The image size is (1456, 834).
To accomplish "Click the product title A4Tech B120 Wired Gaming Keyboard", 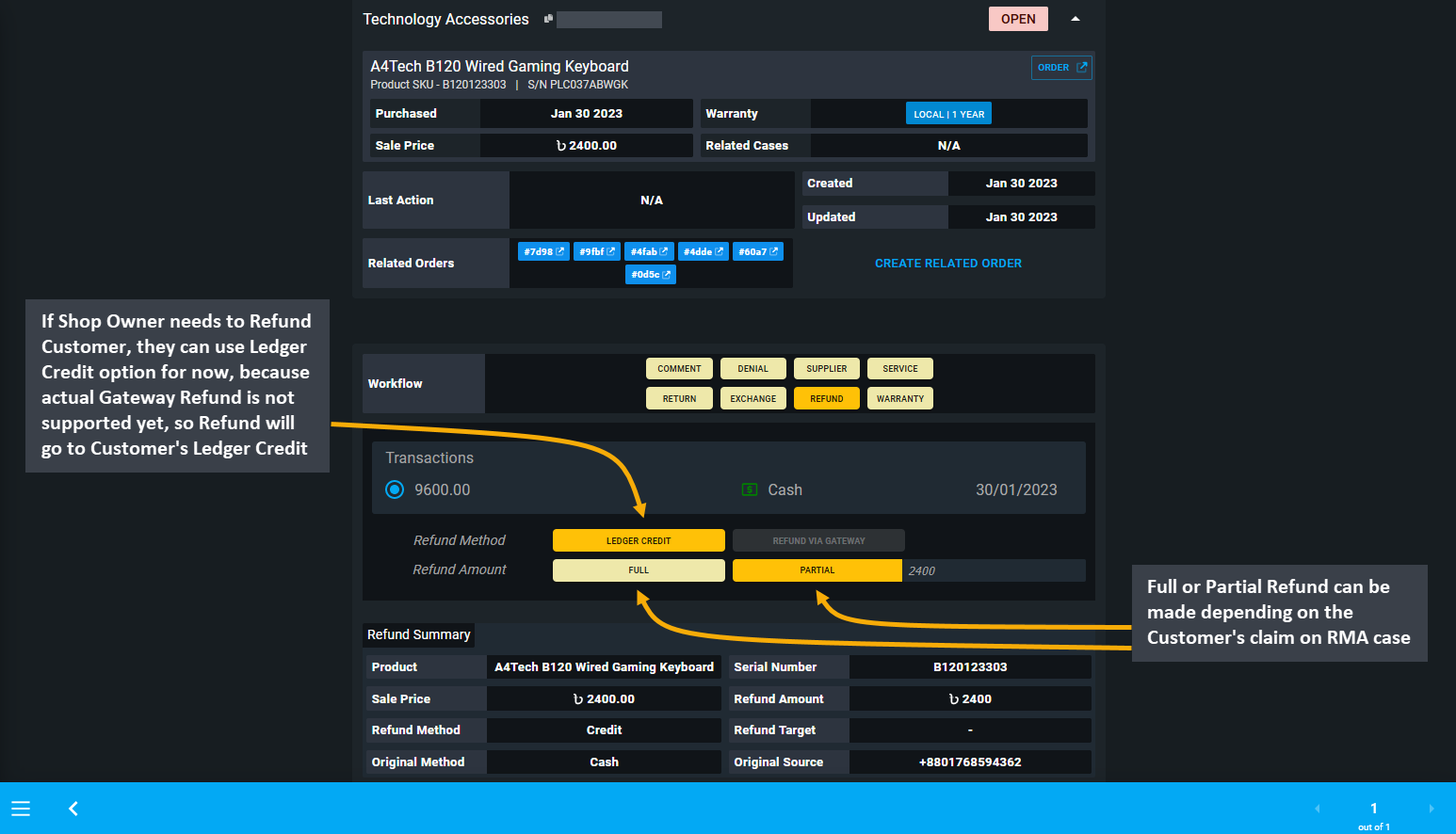I will [499, 66].
